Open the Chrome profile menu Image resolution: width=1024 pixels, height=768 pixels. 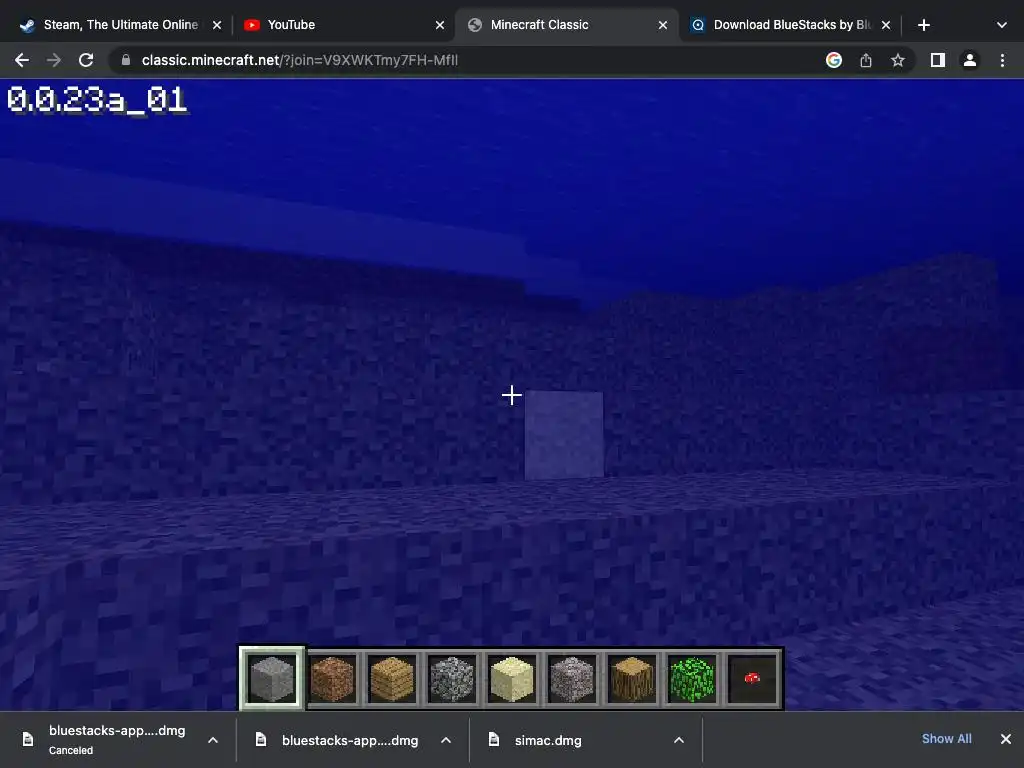tap(970, 60)
